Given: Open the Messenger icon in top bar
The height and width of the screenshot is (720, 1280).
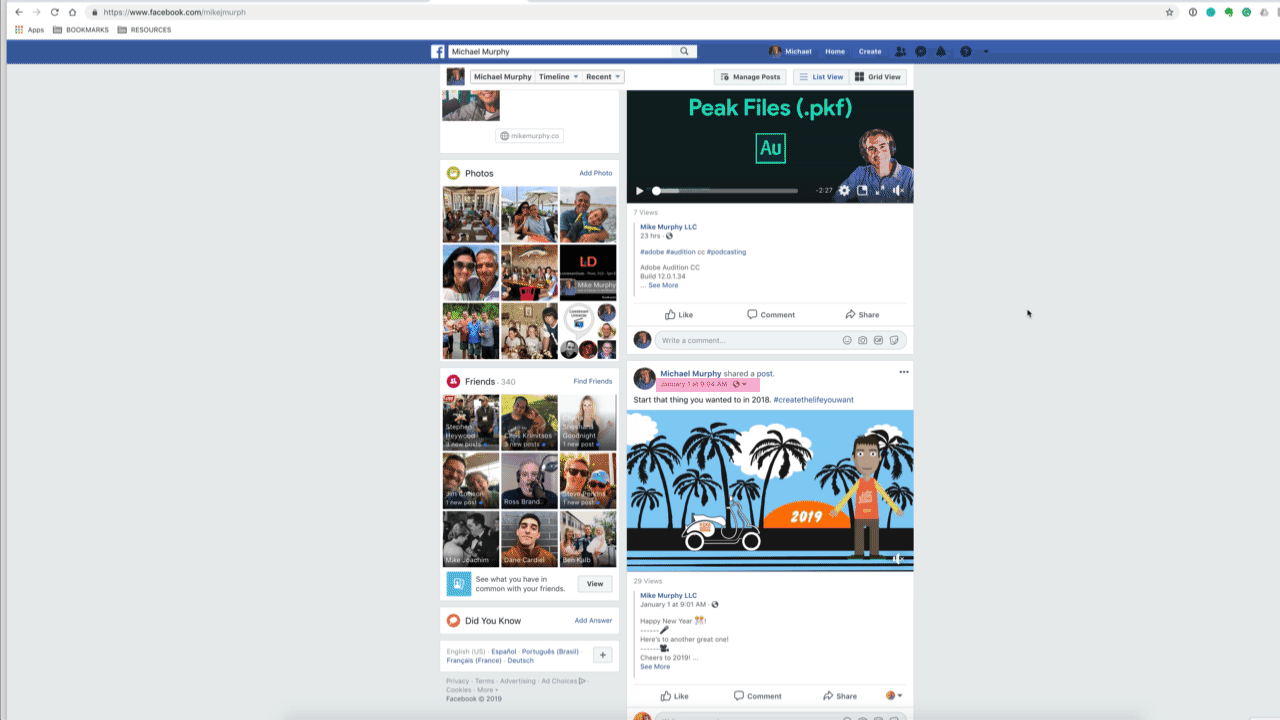Looking at the screenshot, I should click(921, 52).
